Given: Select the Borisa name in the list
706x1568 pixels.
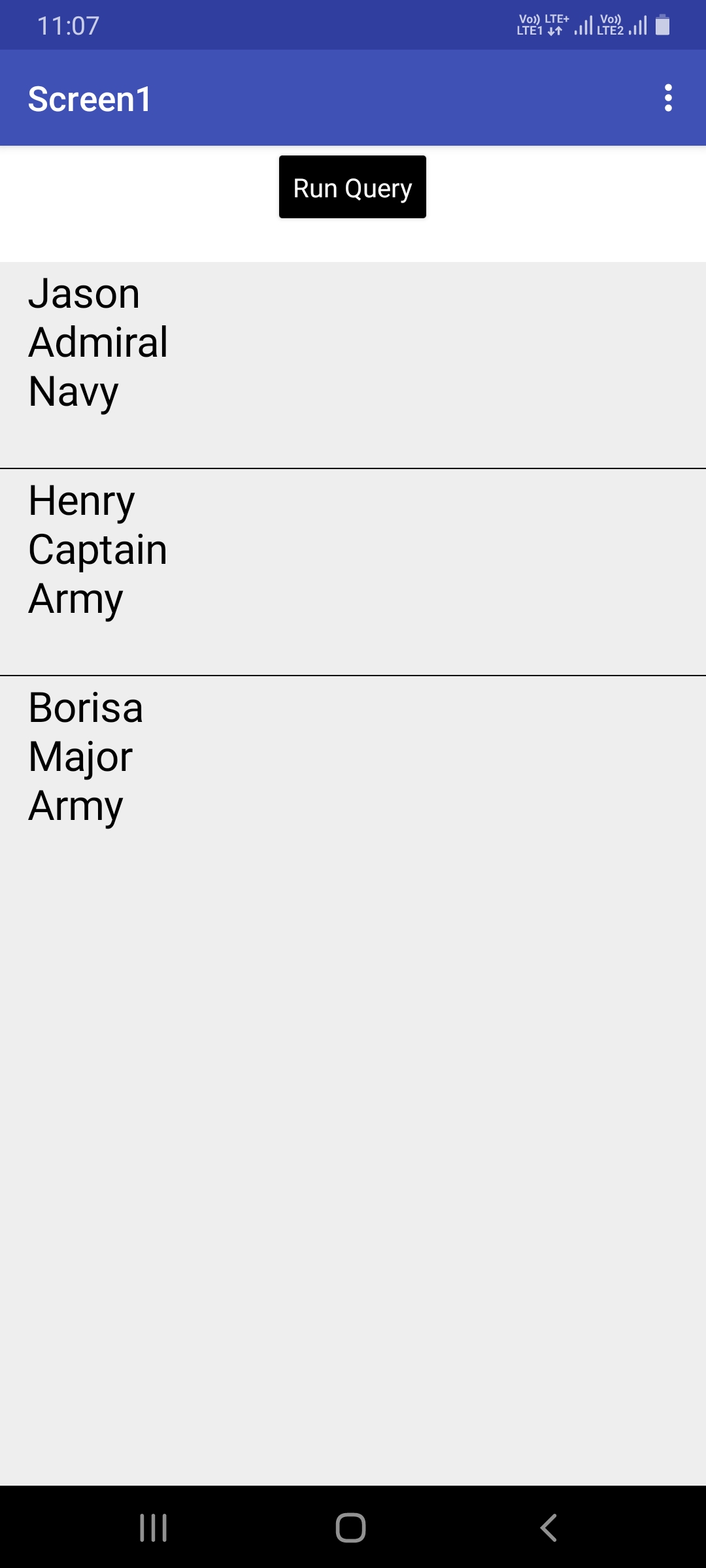Looking at the screenshot, I should click(86, 708).
